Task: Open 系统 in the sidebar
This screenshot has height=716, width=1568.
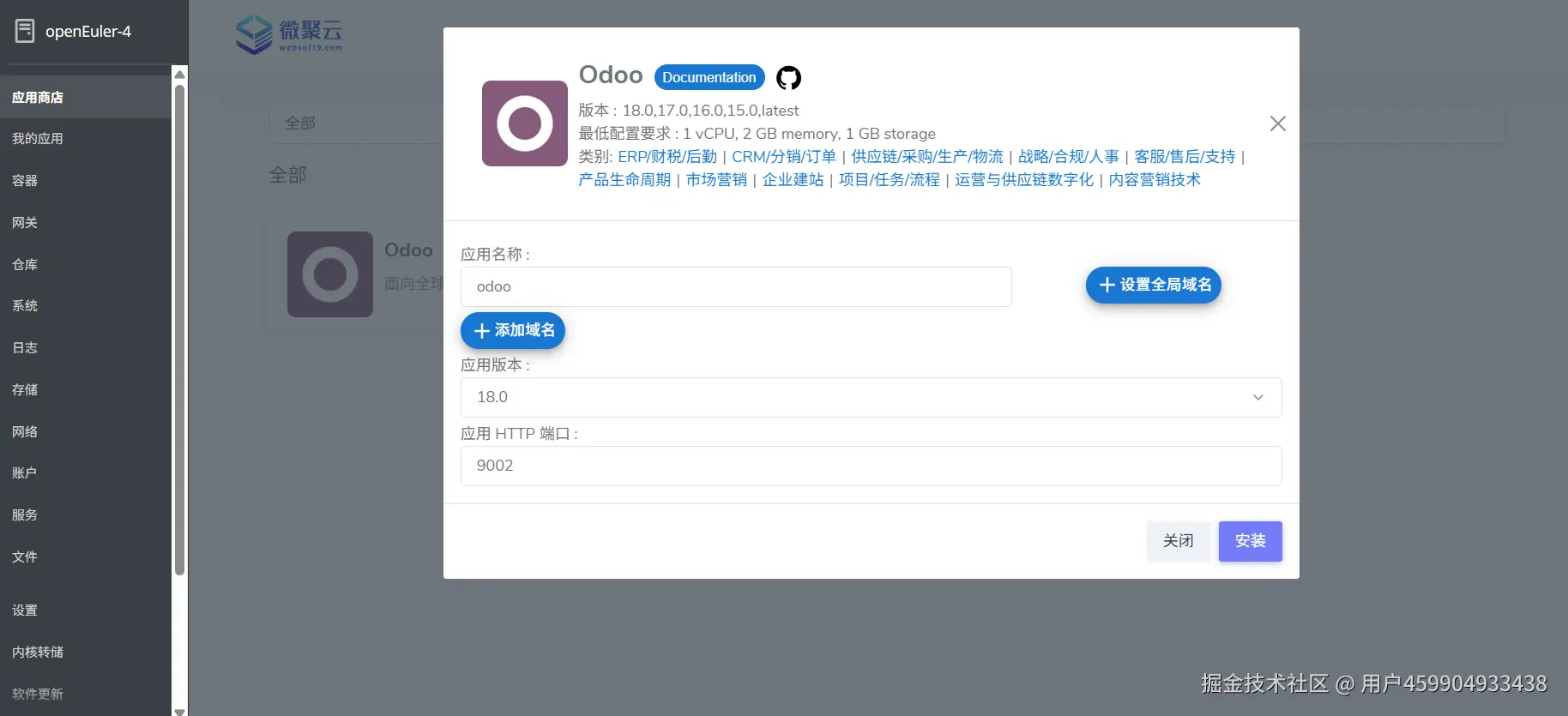Action: tap(86, 305)
